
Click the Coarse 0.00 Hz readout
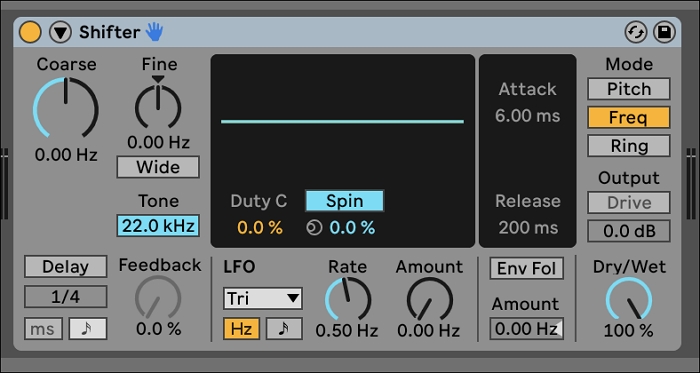(x=66, y=155)
